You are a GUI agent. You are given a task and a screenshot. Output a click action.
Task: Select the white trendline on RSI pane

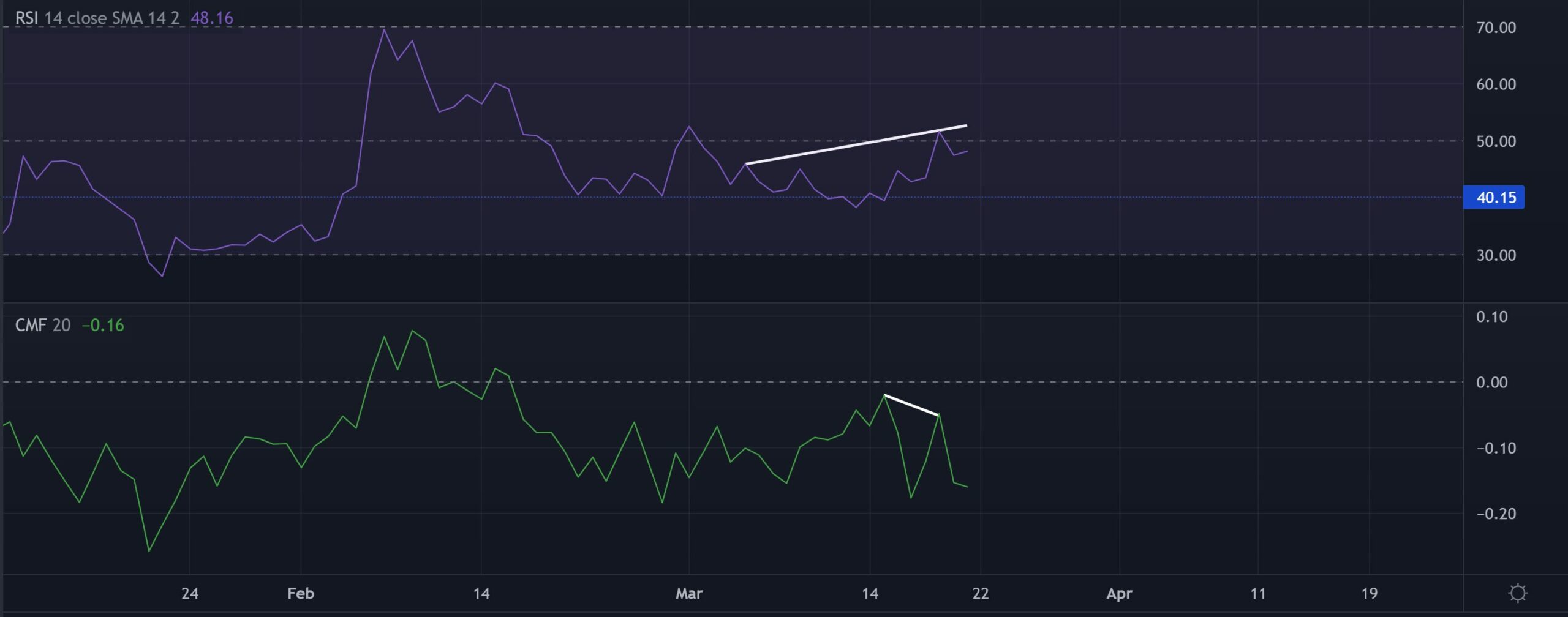[x=856, y=144]
